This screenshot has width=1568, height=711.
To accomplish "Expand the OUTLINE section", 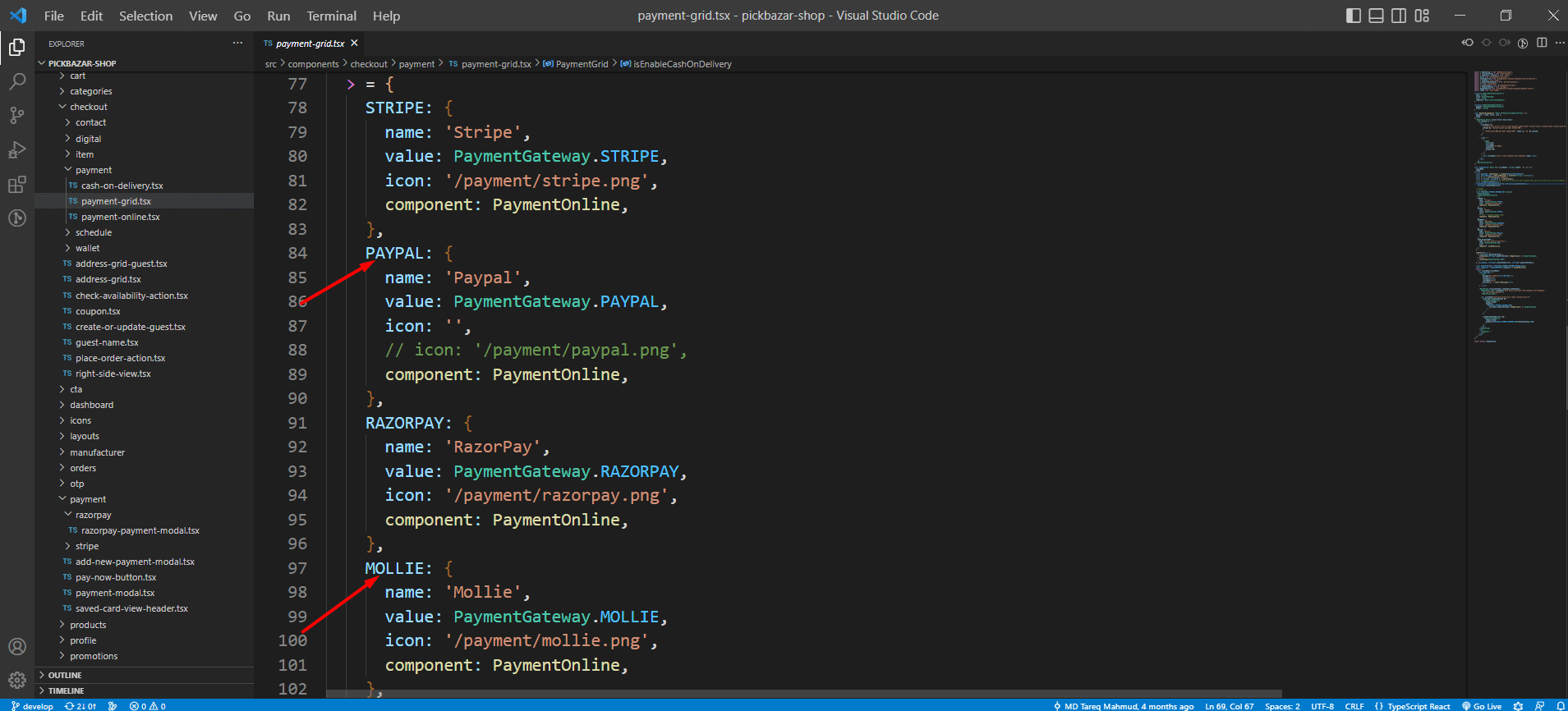I will pyautogui.click(x=64, y=675).
